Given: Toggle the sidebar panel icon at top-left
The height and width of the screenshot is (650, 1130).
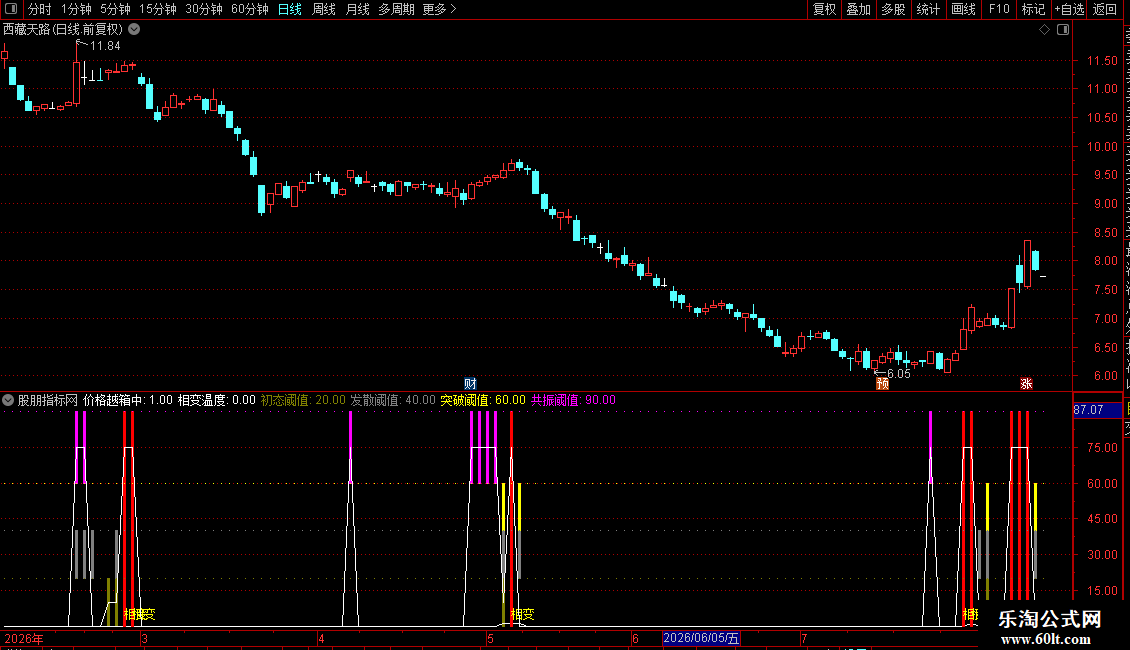Looking at the screenshot, I should 11,9.
